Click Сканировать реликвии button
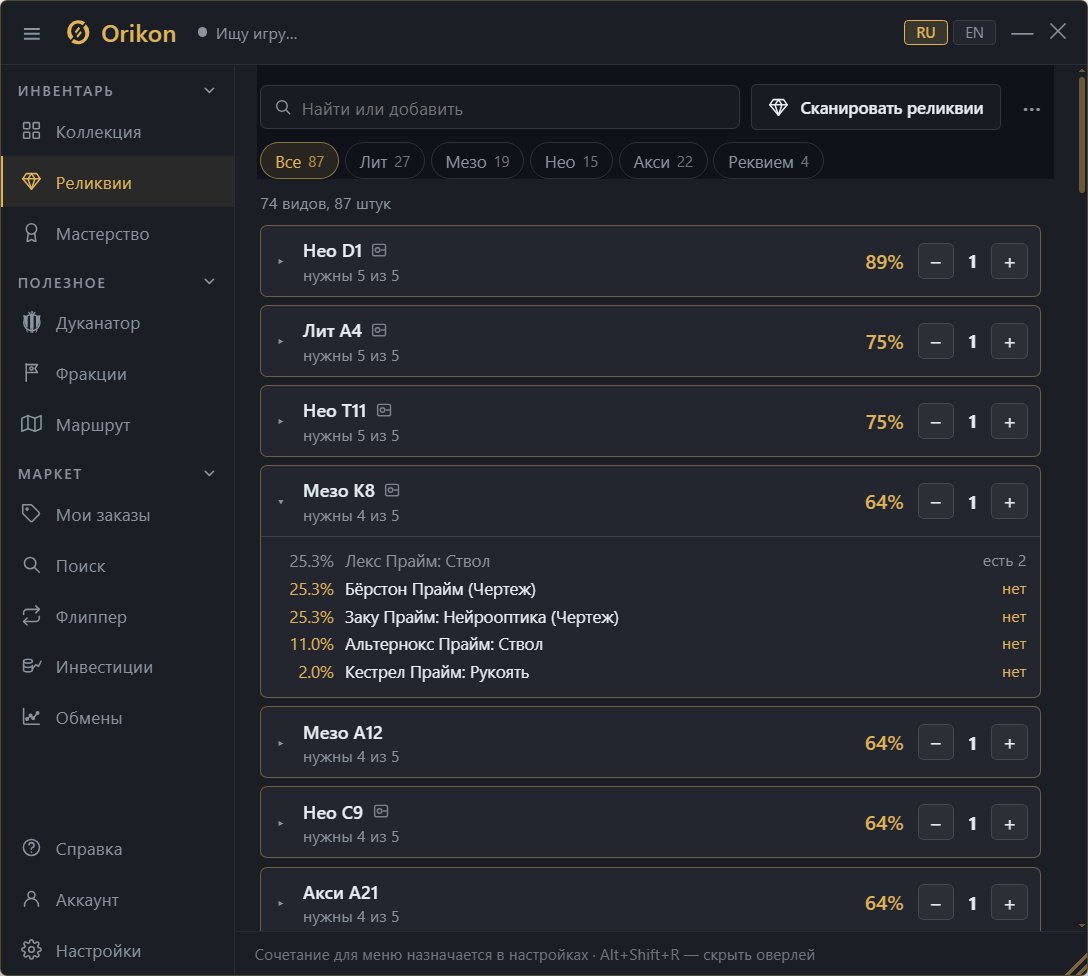 876,108
